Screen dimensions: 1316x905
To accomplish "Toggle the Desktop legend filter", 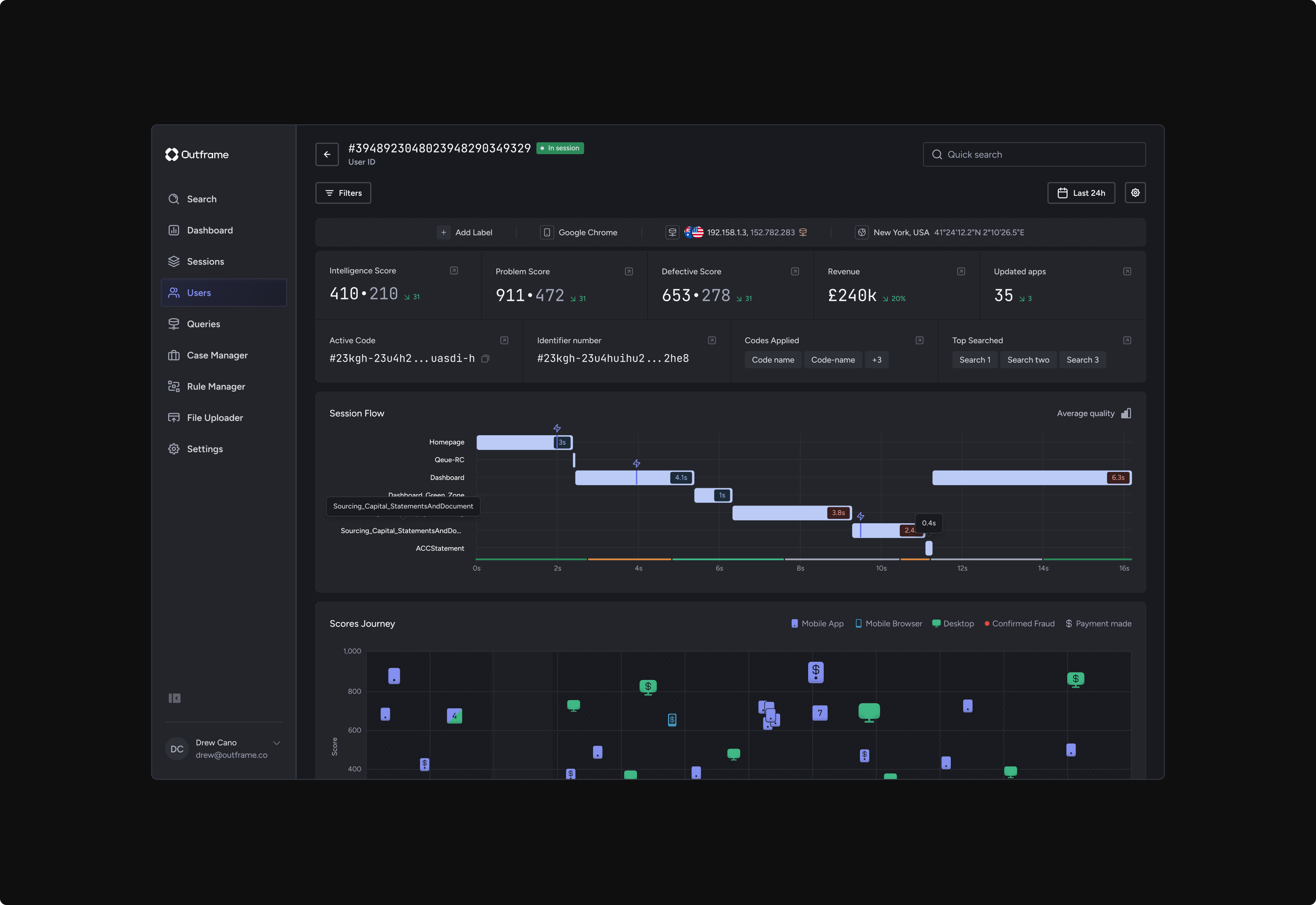I will 953,623.
